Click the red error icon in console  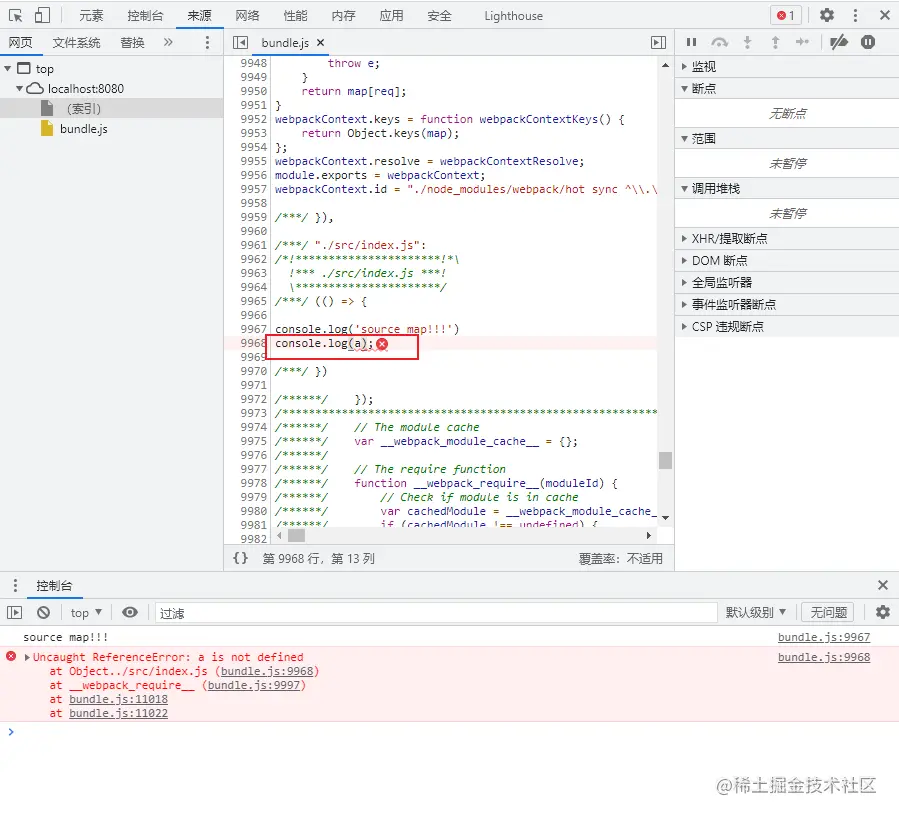coord(11,656)
